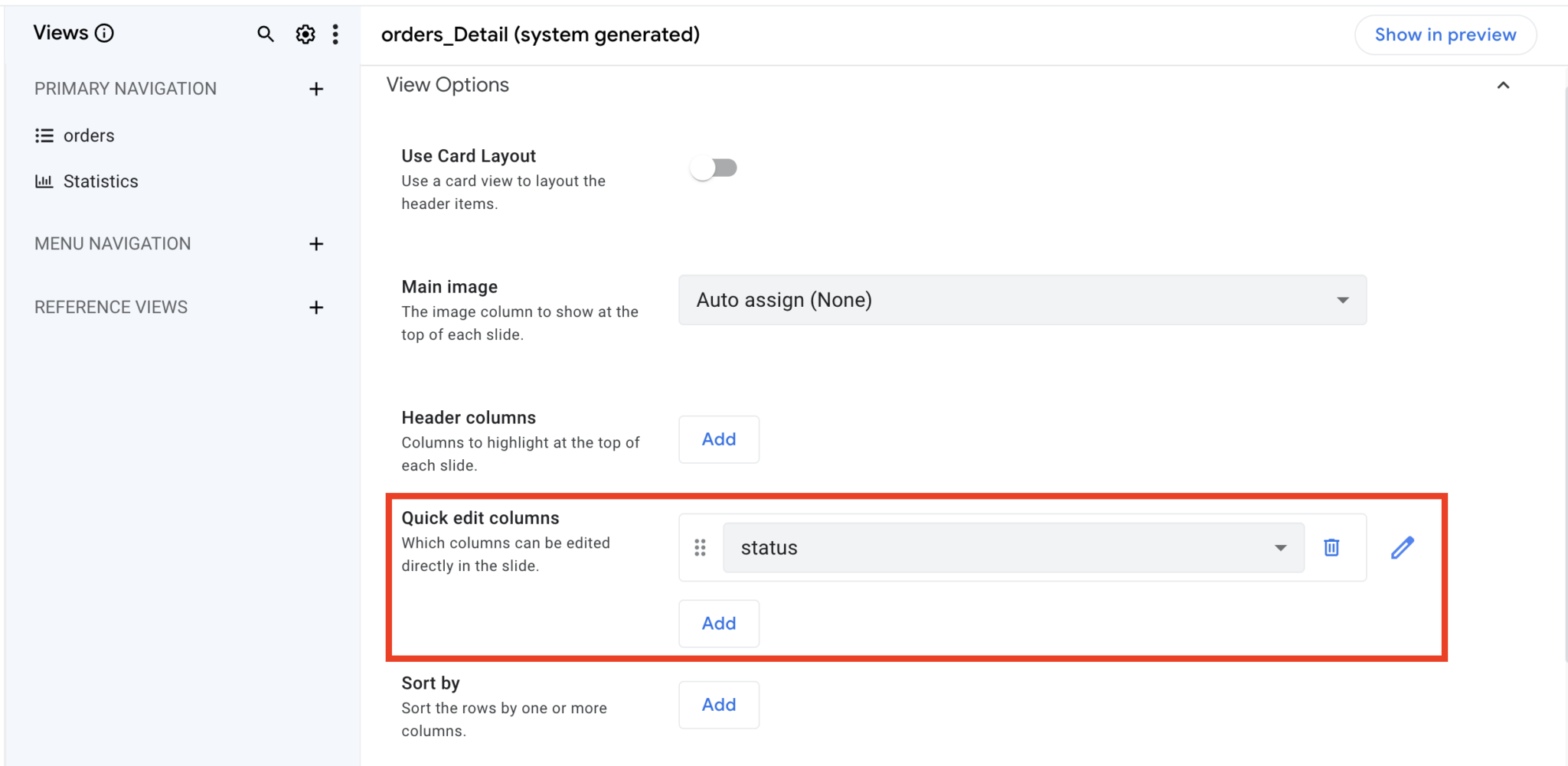Image resolution: width=1568 pixels, height=766 pixels.
Task: Add a Sort by column
Action: [718, 705]
